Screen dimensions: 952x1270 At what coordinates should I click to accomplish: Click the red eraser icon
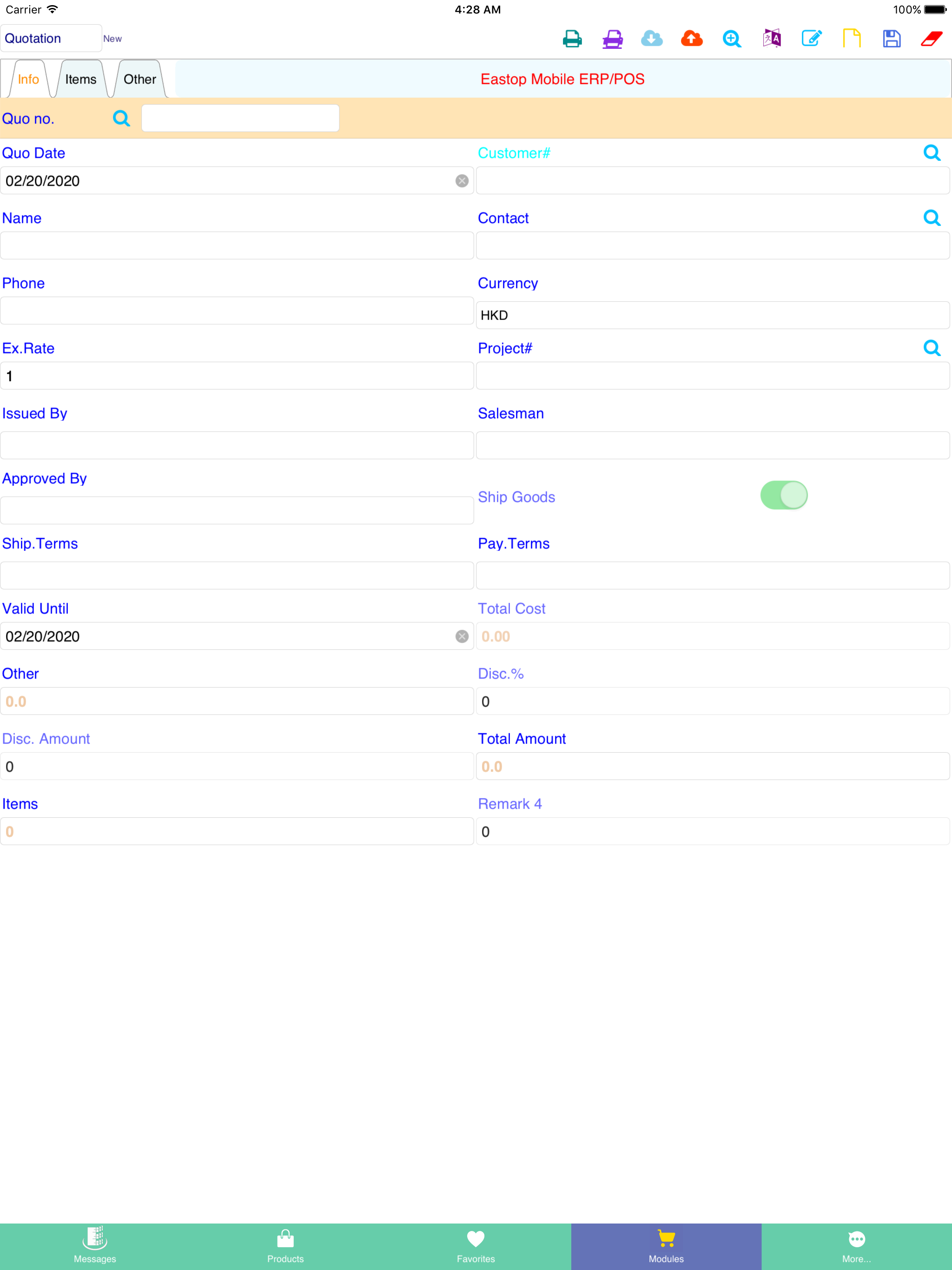pos(932,39)
